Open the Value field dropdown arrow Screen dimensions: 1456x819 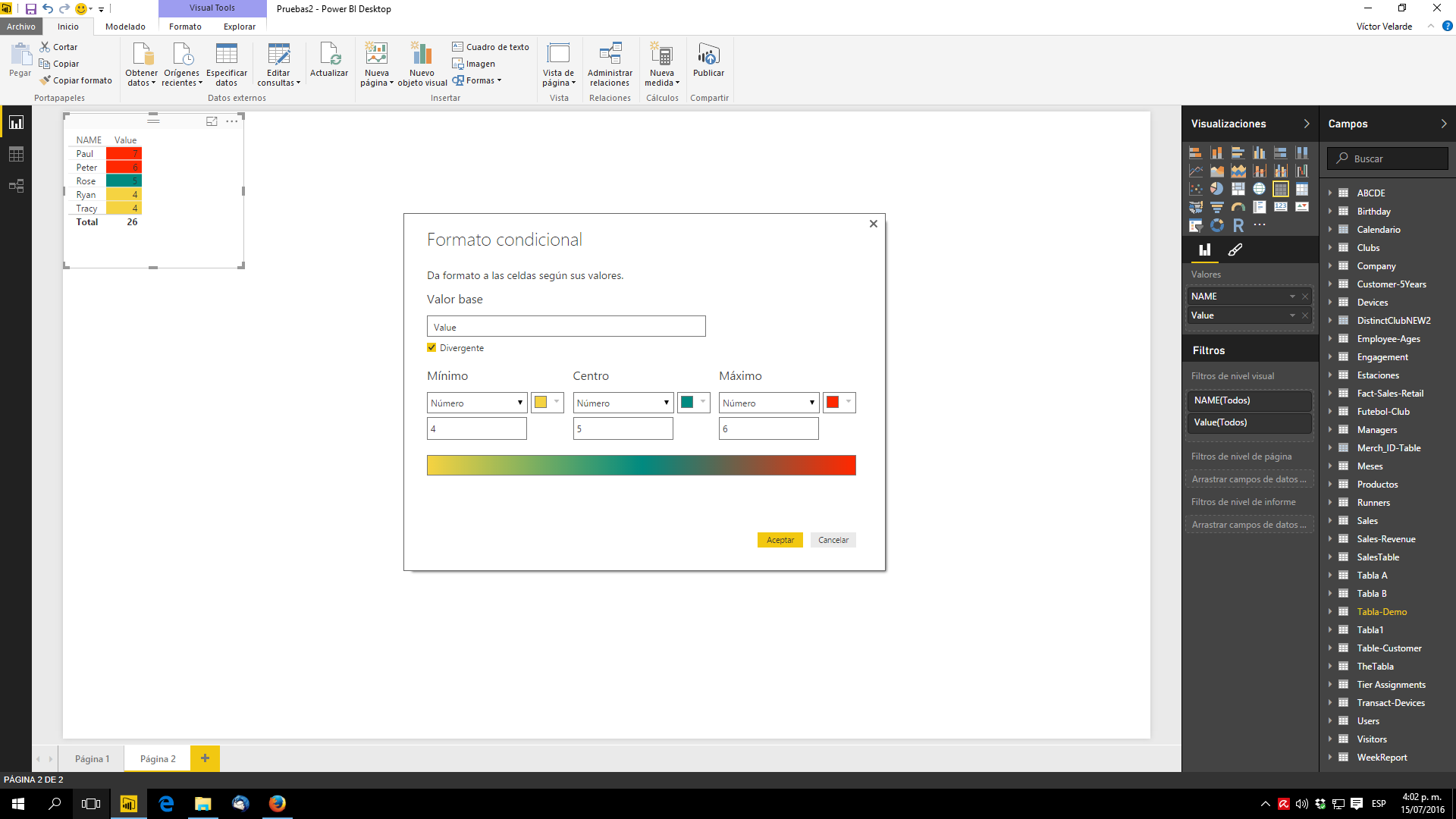(1292, 315)
